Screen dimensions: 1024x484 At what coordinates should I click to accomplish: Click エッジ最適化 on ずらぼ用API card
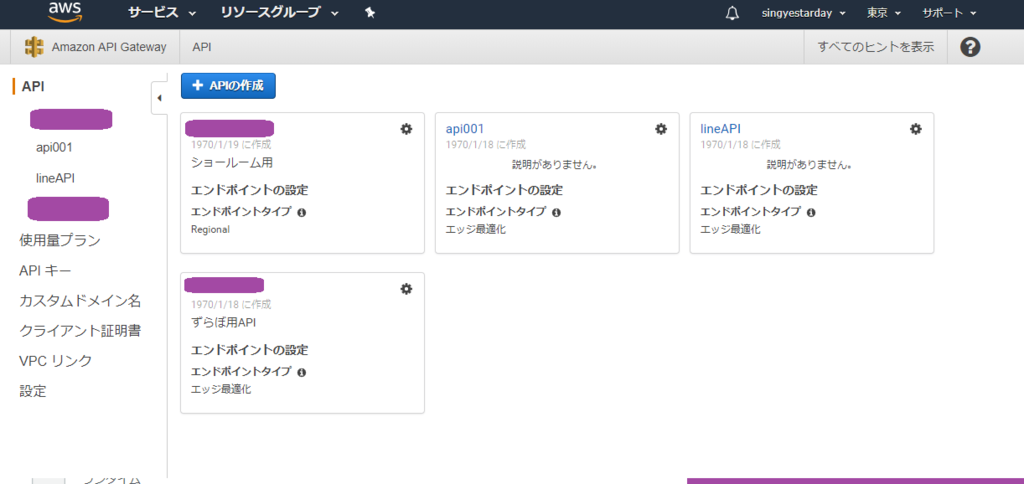[x=221, y=389]
